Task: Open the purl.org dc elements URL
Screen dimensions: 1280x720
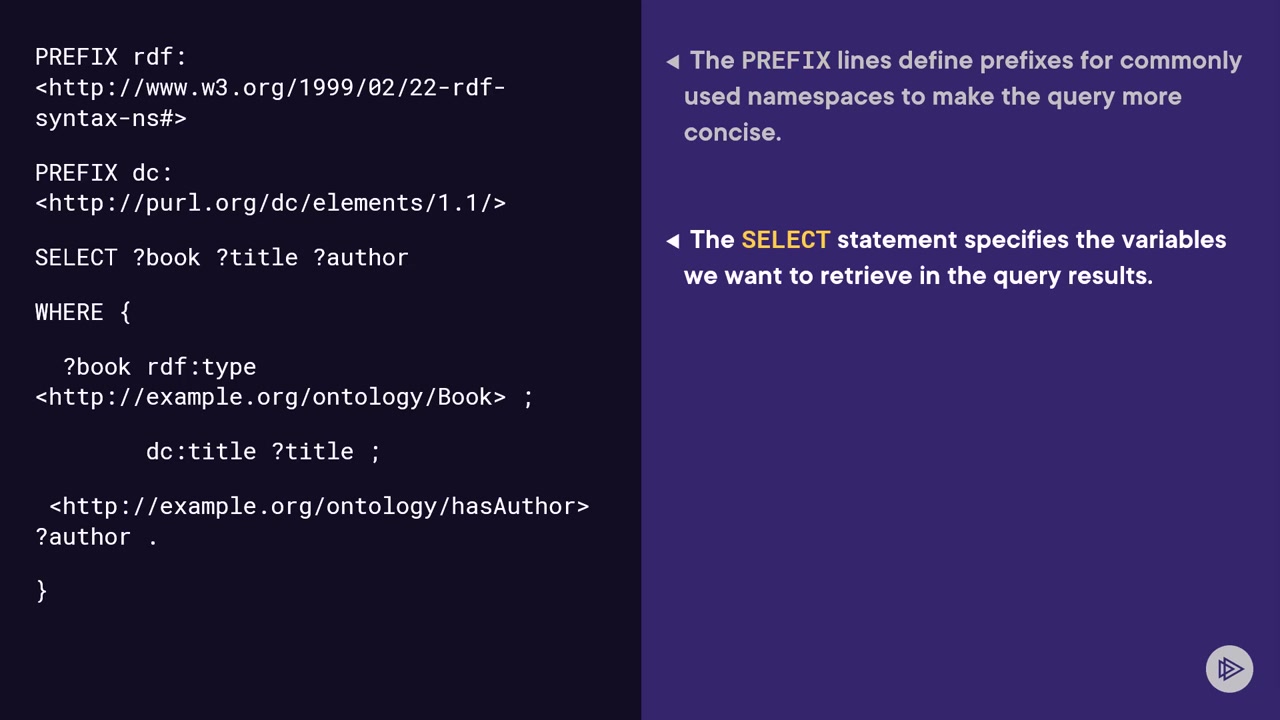Action: [270, 203]
